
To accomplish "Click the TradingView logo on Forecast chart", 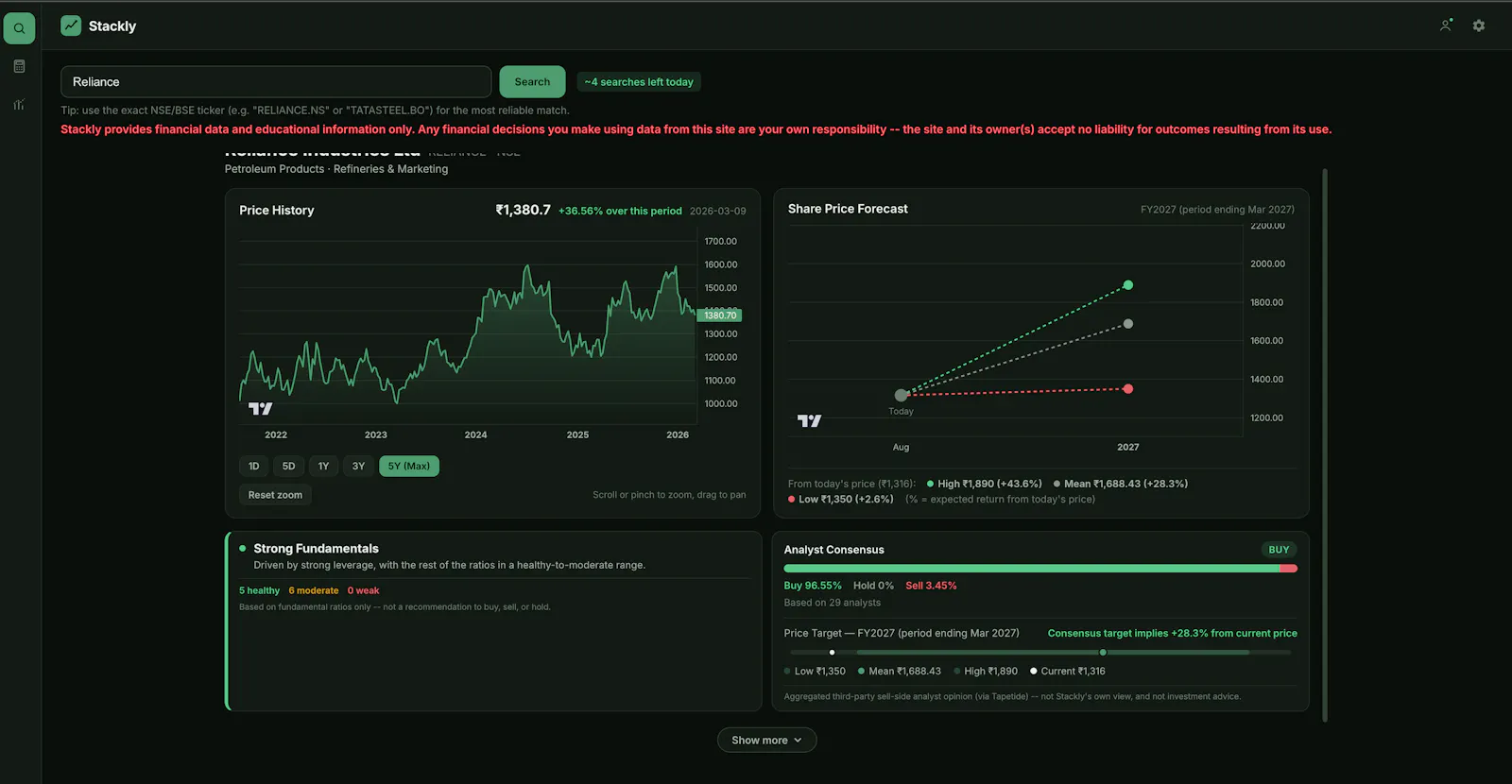I will coord(809,420).
